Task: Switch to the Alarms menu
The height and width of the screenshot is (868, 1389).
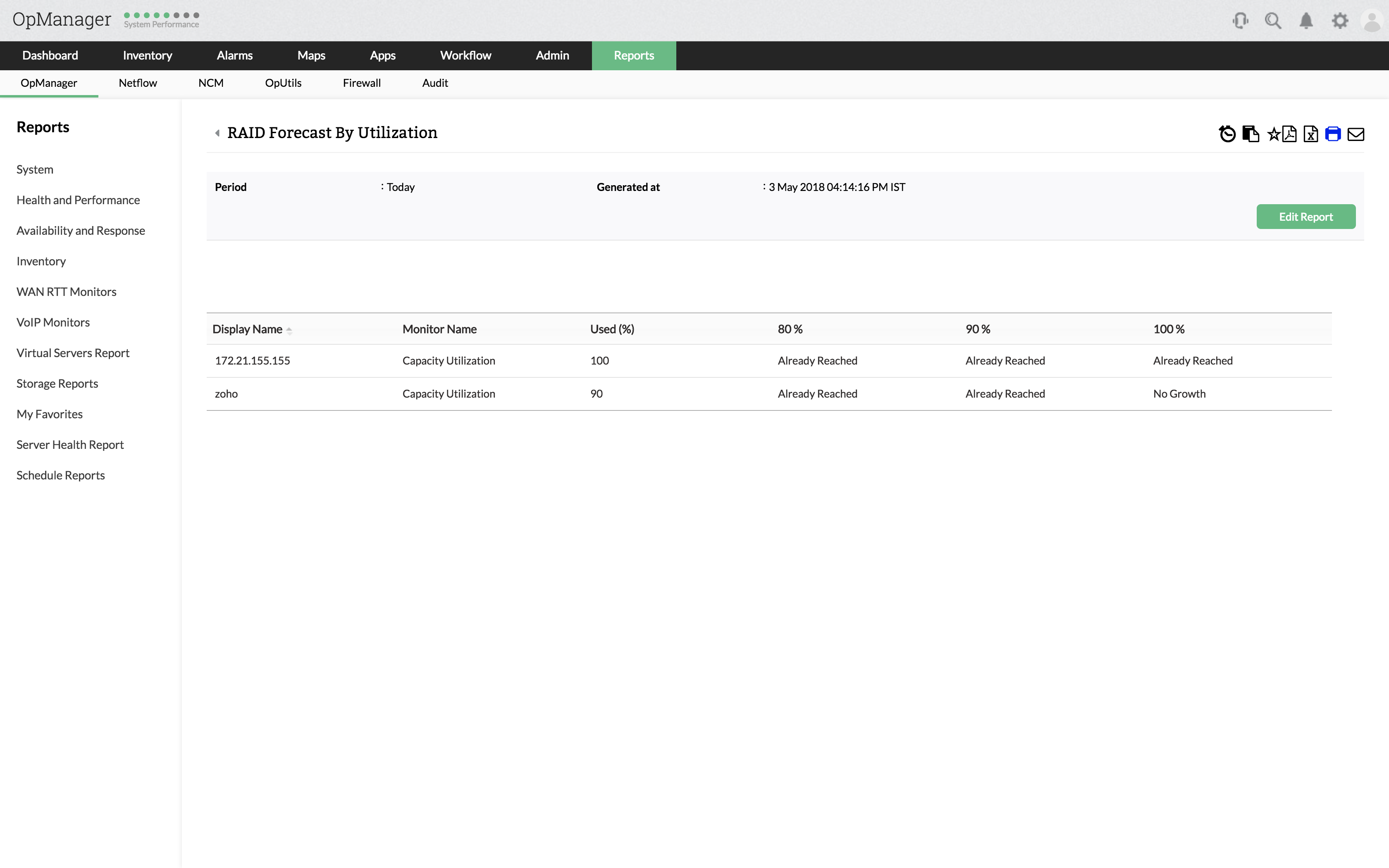Action: 234,56
